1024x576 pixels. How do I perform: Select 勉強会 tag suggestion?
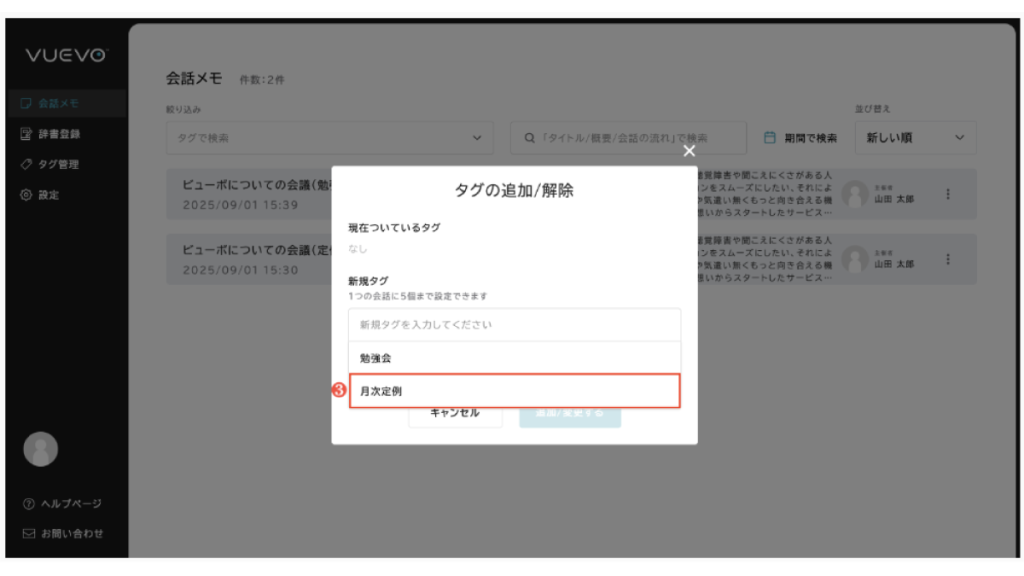point(514,357)
